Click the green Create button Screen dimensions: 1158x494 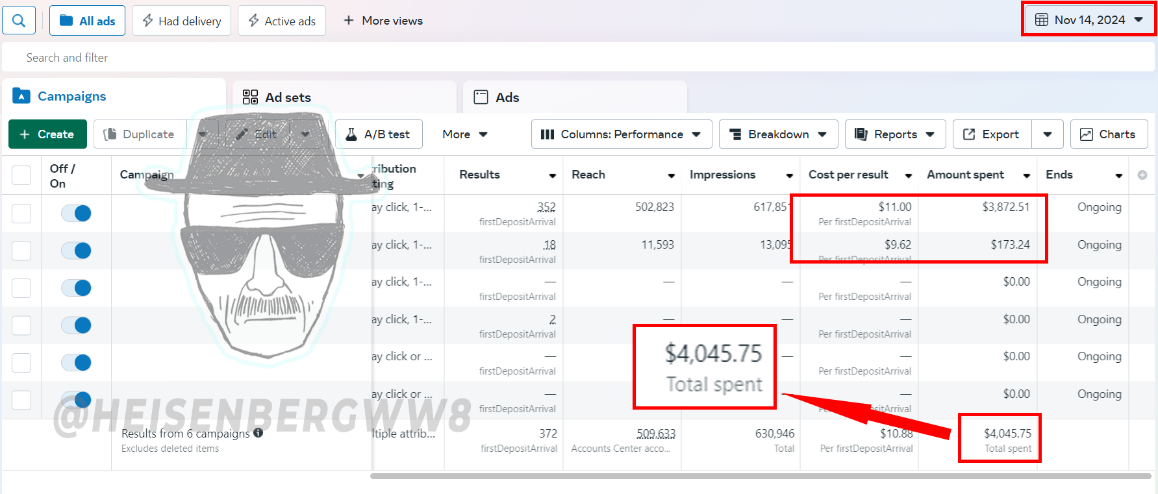[x=48, y=134]
